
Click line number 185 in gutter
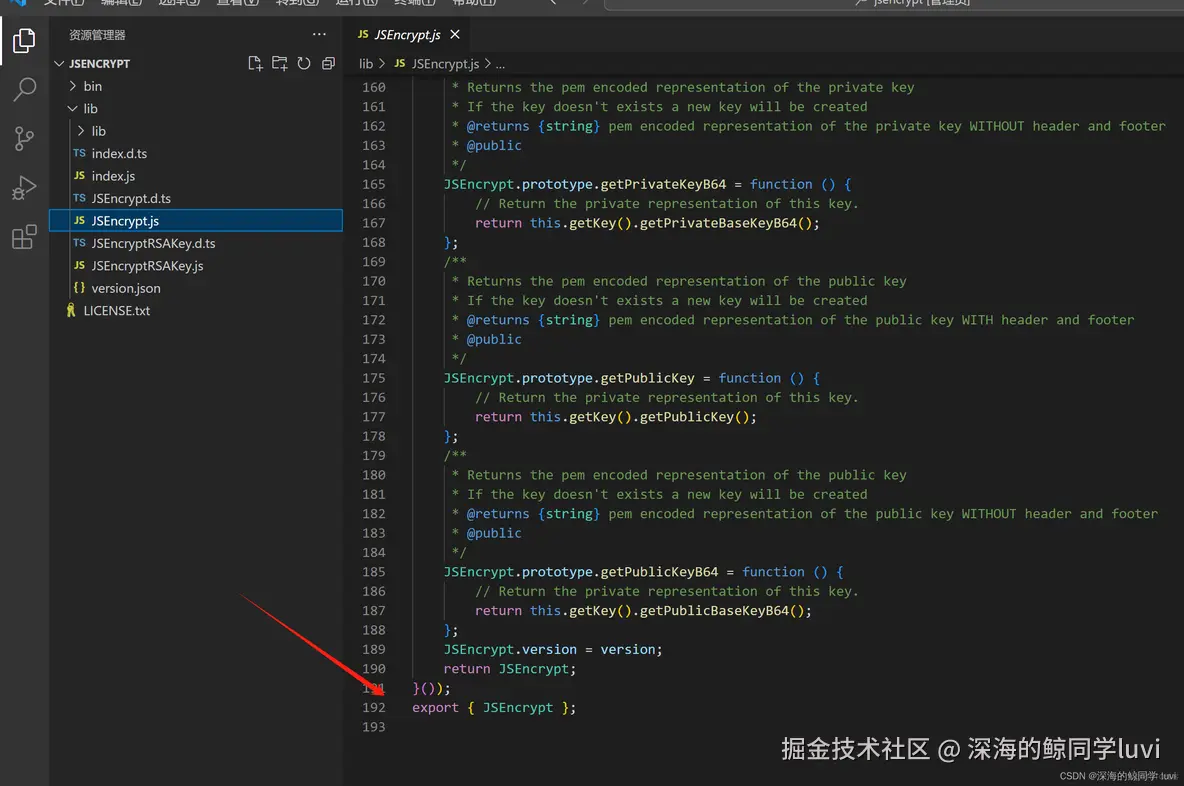[x=374, y=572]
